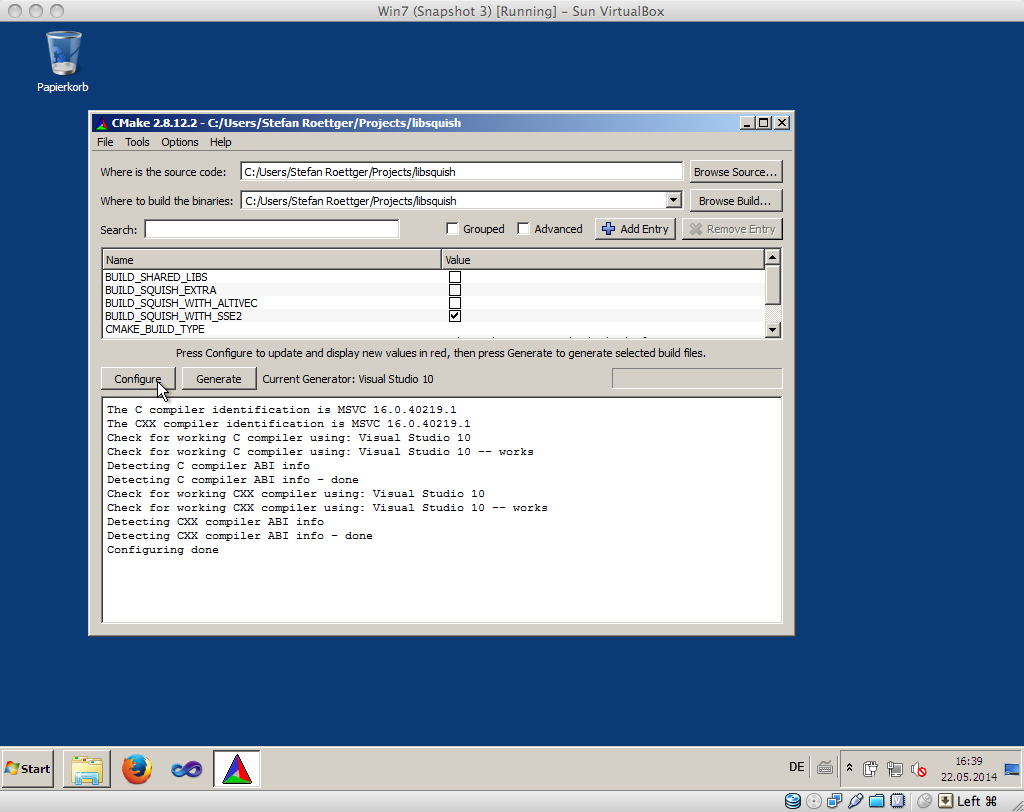This screenshot has width=1024, height=812.
Task: Open the File menu
Action: pos(105,142)
